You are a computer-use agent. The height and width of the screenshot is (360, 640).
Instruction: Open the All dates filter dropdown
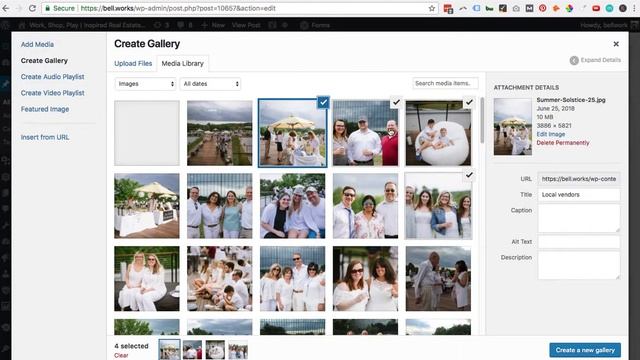click(210, 84)
